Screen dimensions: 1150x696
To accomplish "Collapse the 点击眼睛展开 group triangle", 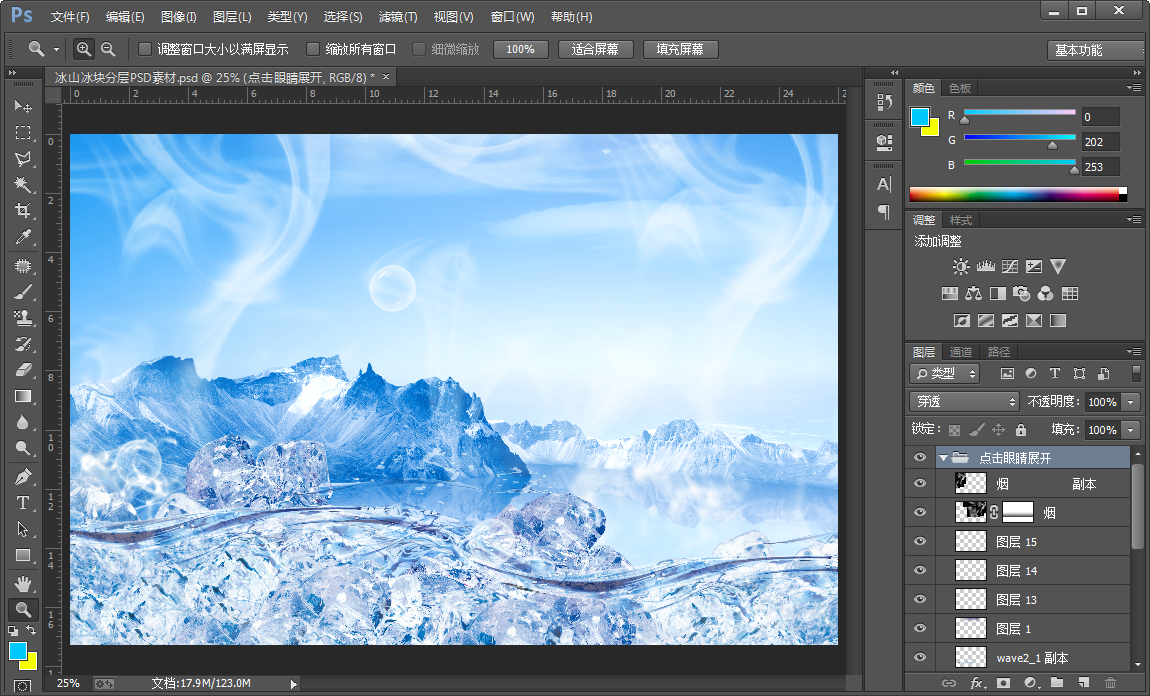I will point(943,458).
